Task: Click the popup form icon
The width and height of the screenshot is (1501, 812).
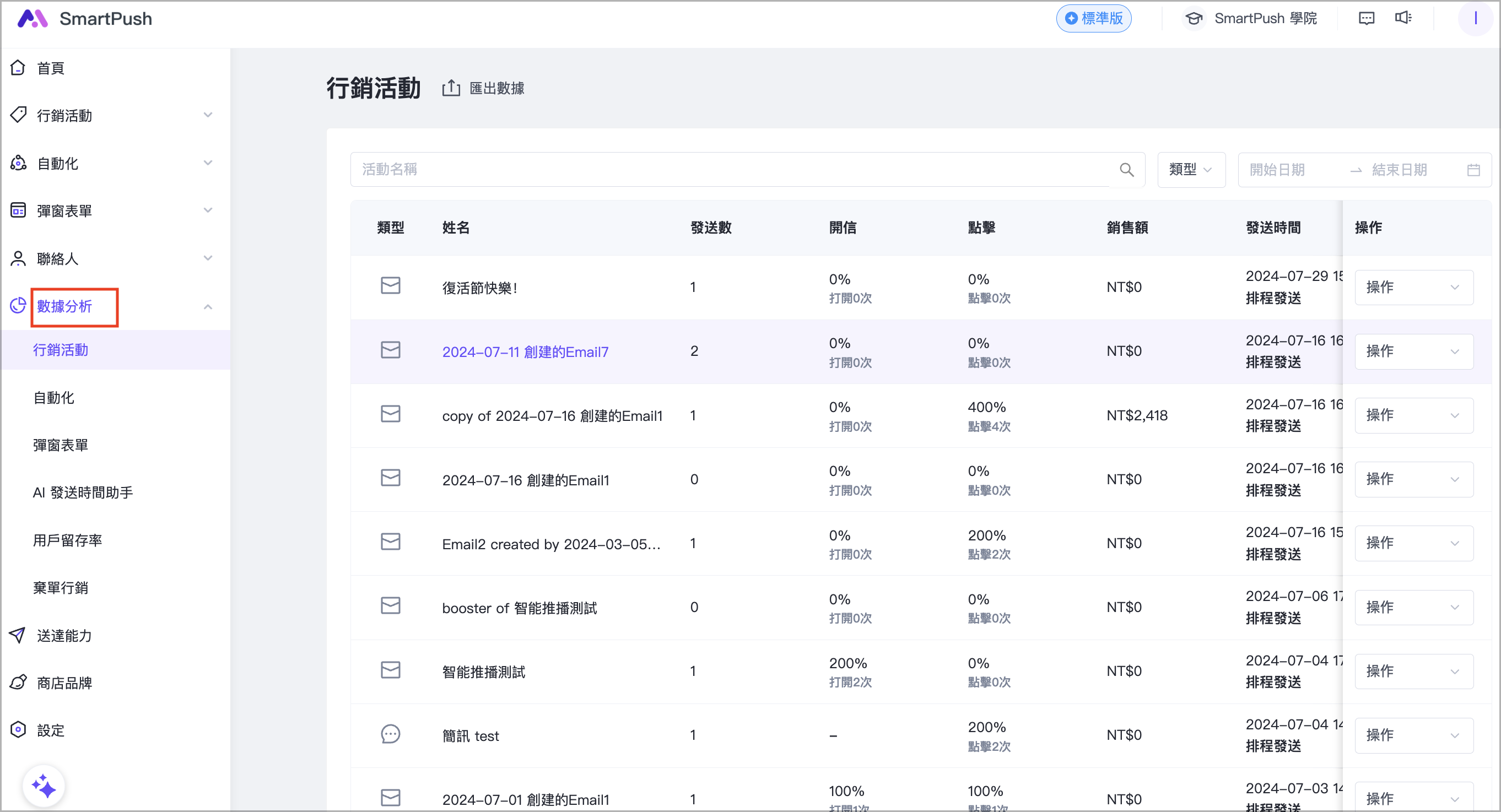Action: pos(18,210)
